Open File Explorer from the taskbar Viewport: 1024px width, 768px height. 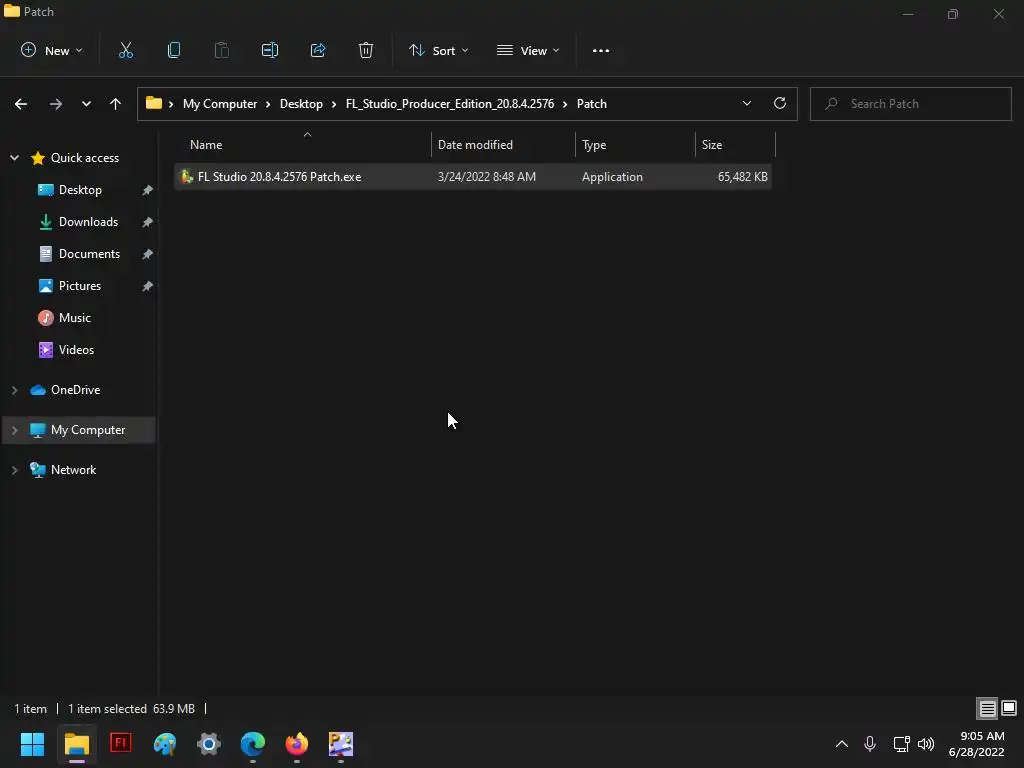point(76,744)
